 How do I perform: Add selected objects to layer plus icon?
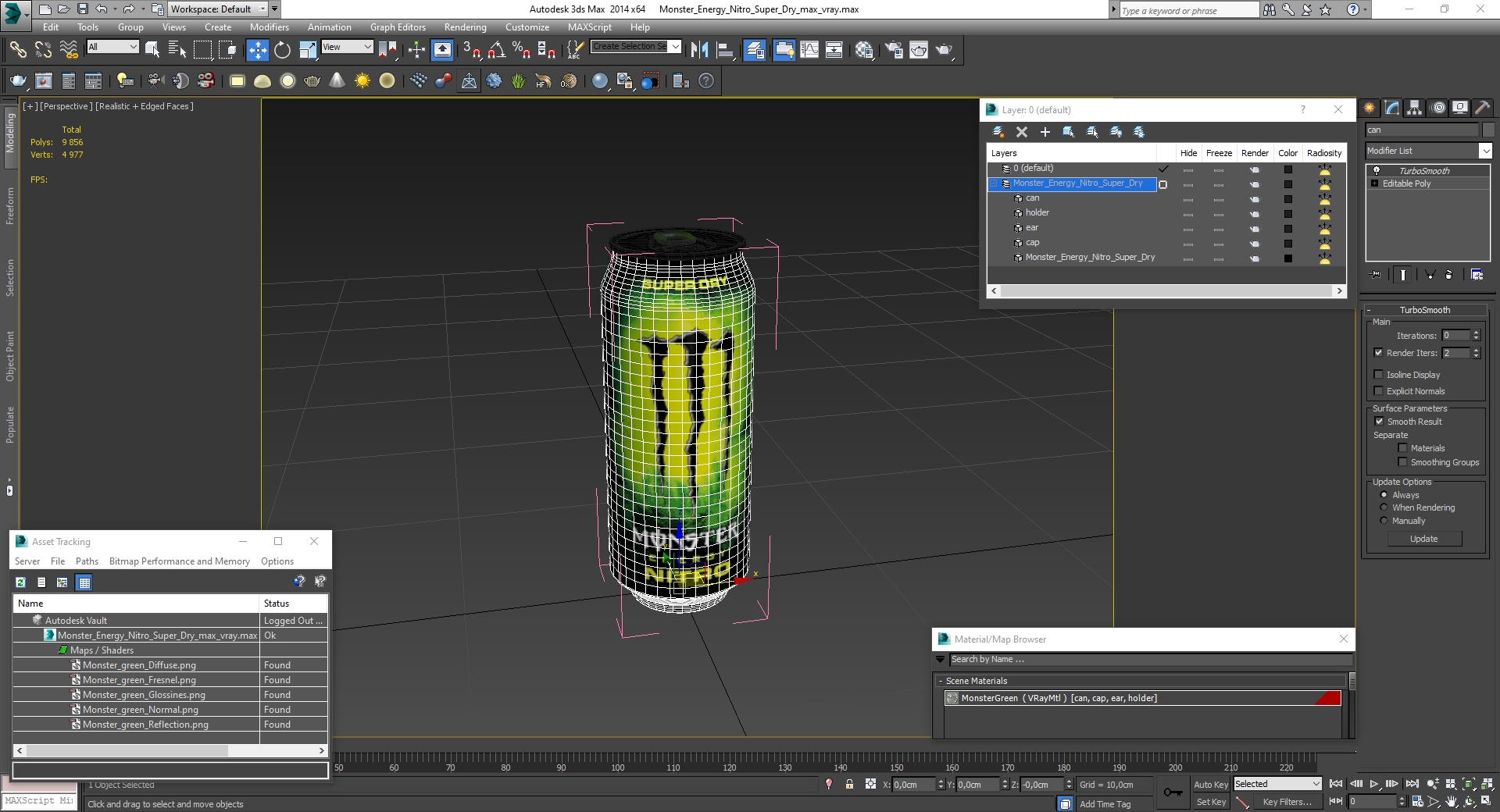(x=1045, y=132)
